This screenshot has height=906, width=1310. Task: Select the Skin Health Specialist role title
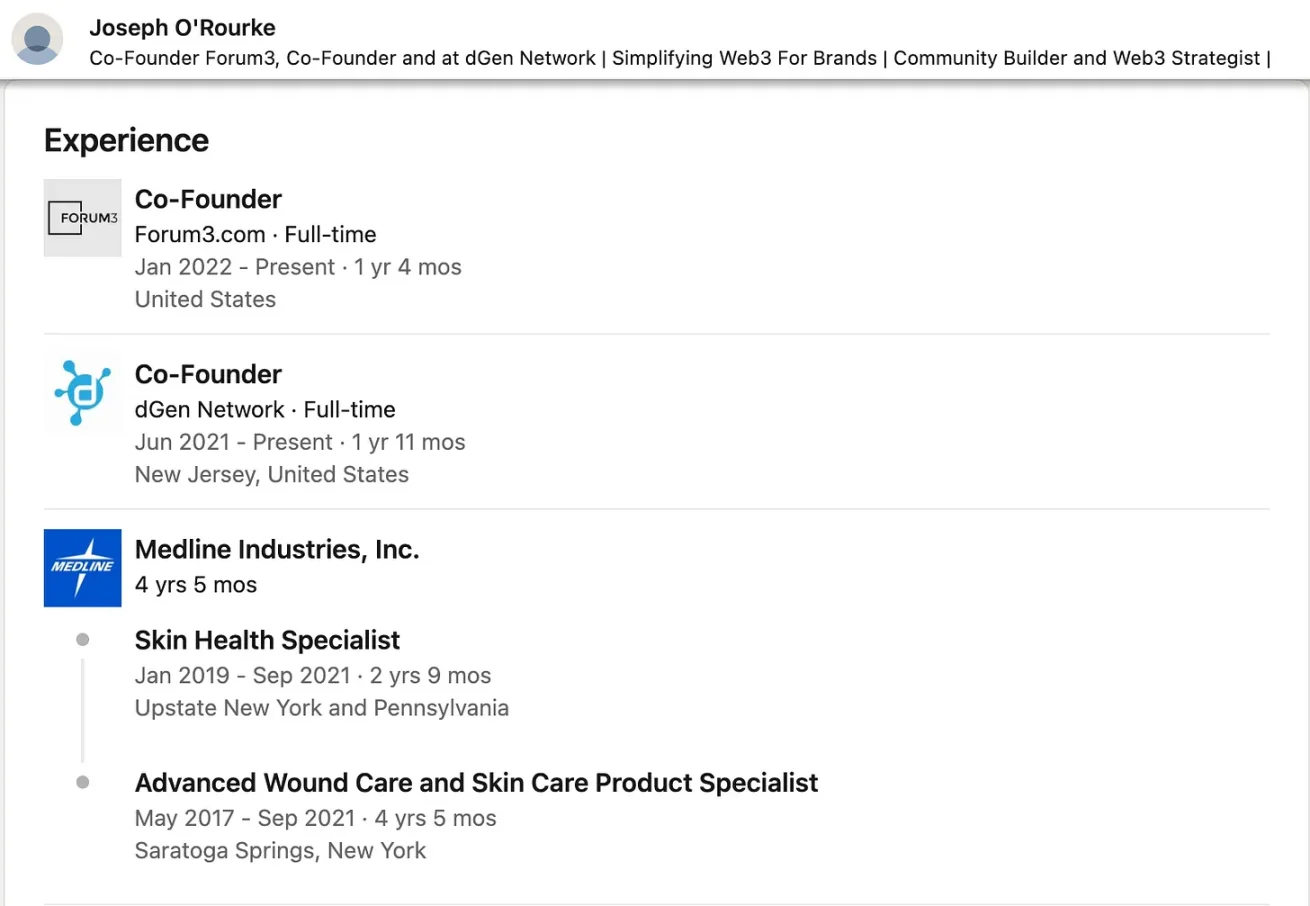(x=267, y=640)
